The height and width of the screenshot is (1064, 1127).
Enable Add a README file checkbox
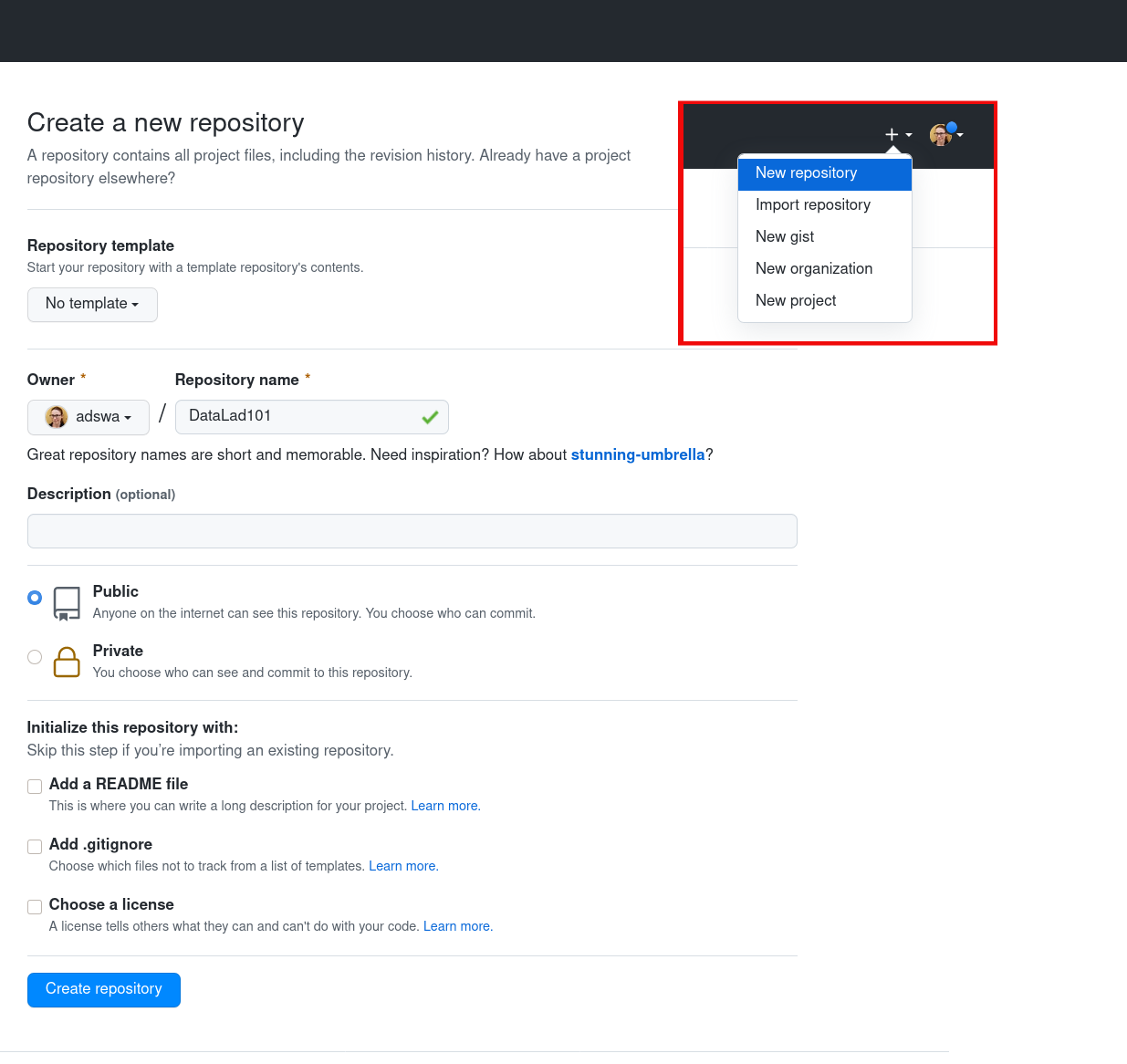click(35, 787)
